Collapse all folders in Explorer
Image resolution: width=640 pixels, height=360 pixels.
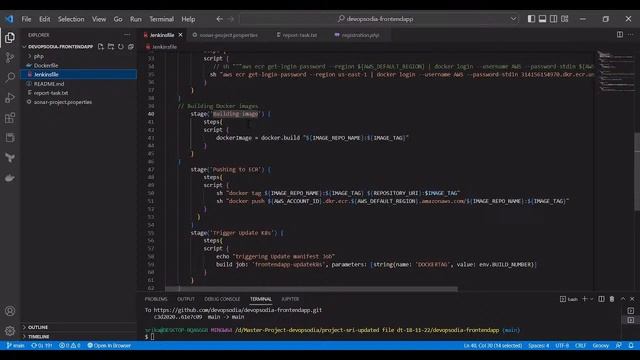(x=131, y=47)
